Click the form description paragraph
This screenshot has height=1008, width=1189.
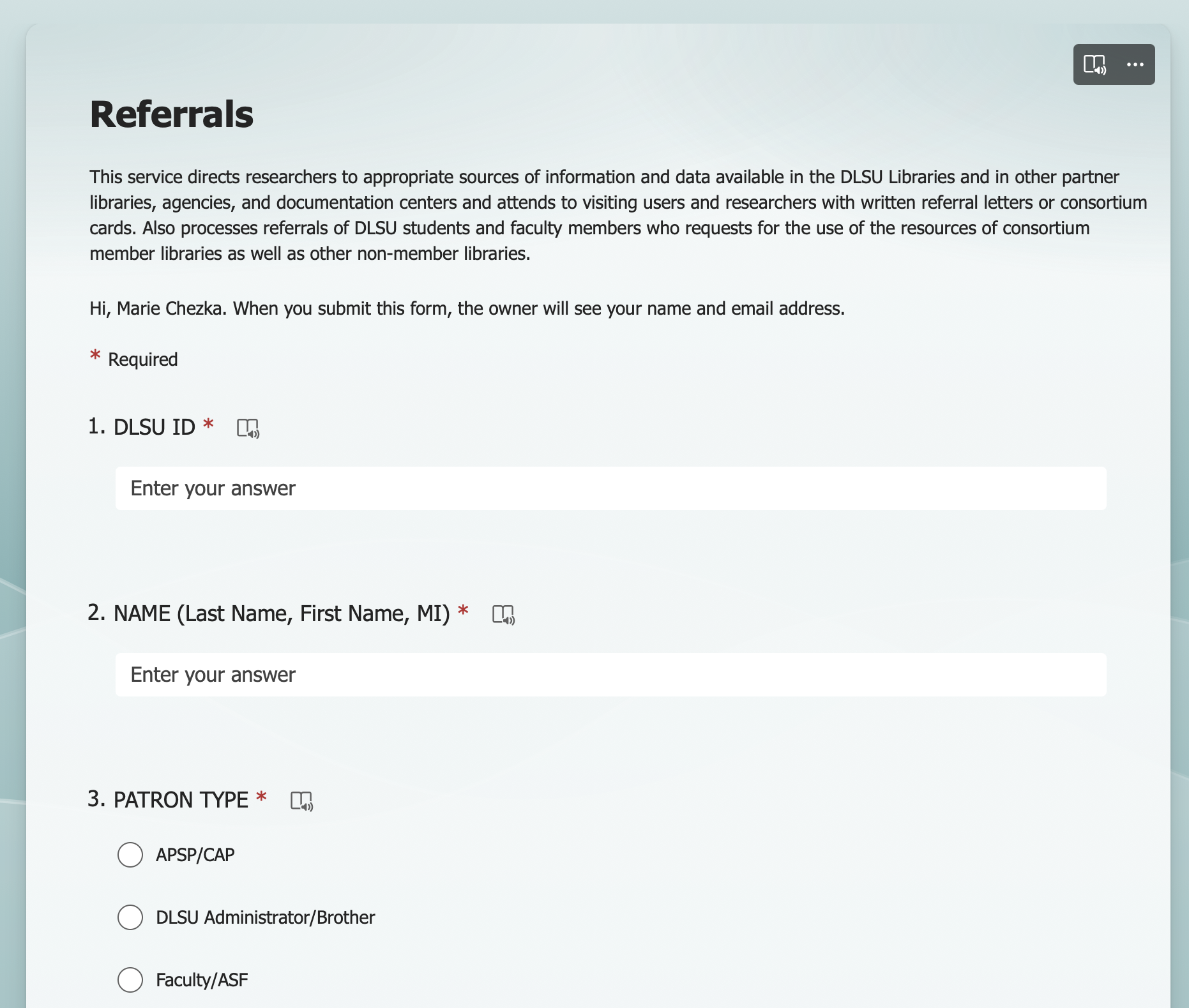tap(617, 215)
